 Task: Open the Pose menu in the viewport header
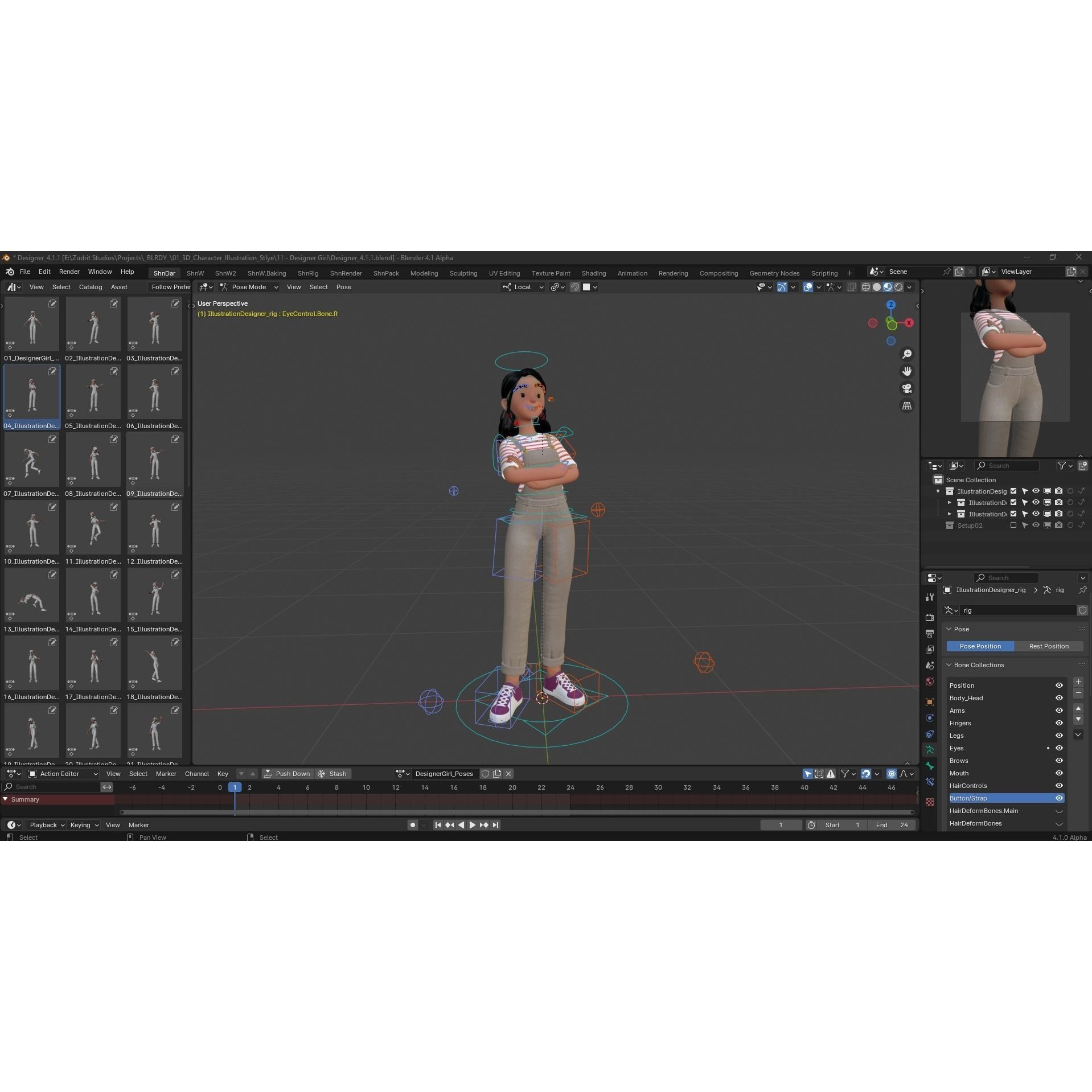(344, 287)
